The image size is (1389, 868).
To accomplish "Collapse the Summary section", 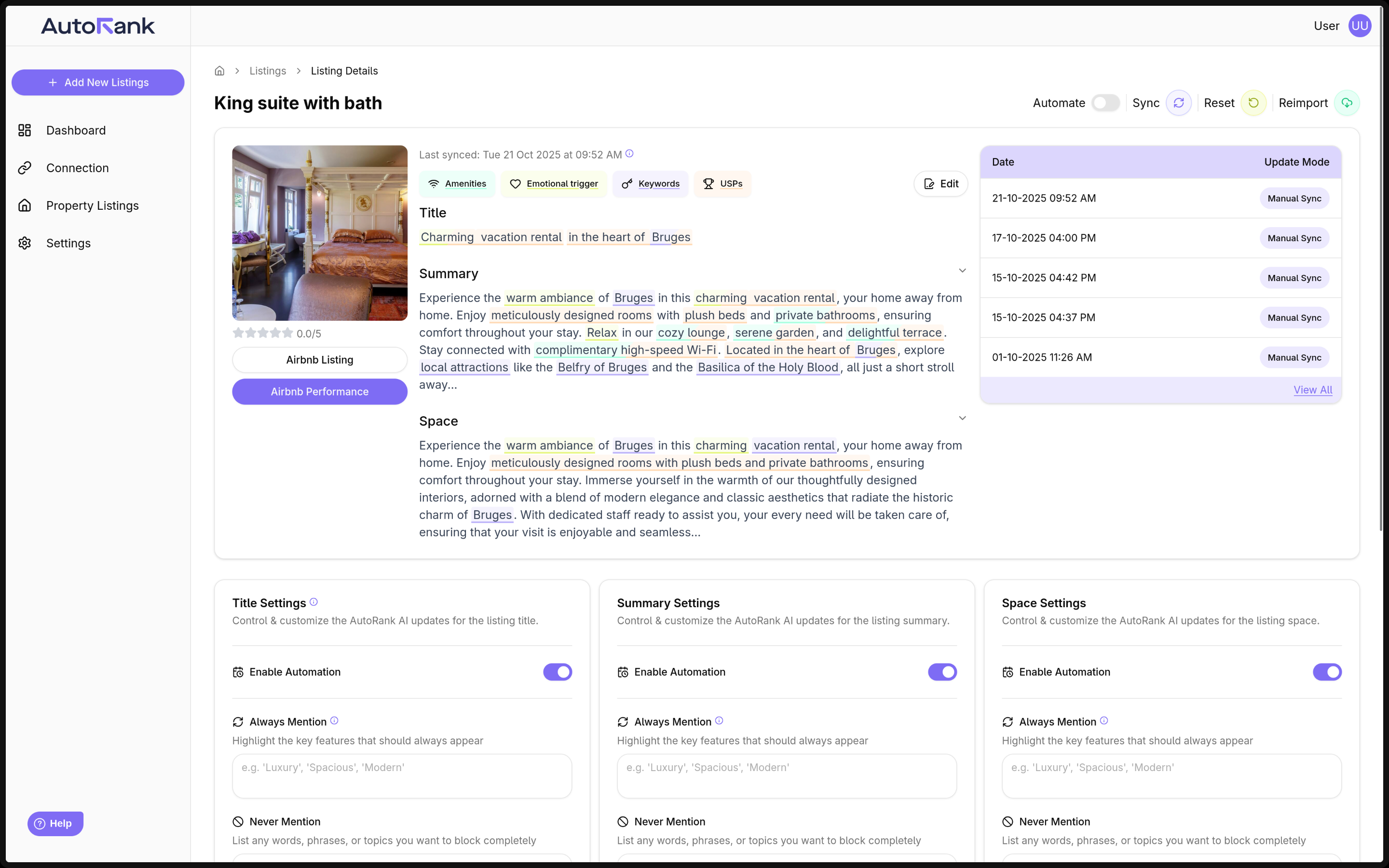I will 962,270.
